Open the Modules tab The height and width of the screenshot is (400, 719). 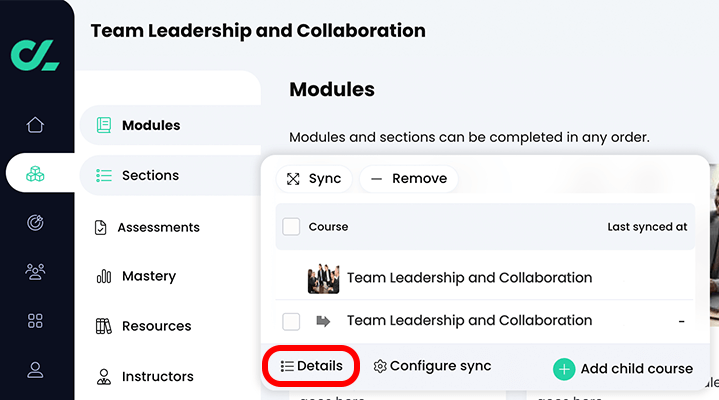pos(150,125)
